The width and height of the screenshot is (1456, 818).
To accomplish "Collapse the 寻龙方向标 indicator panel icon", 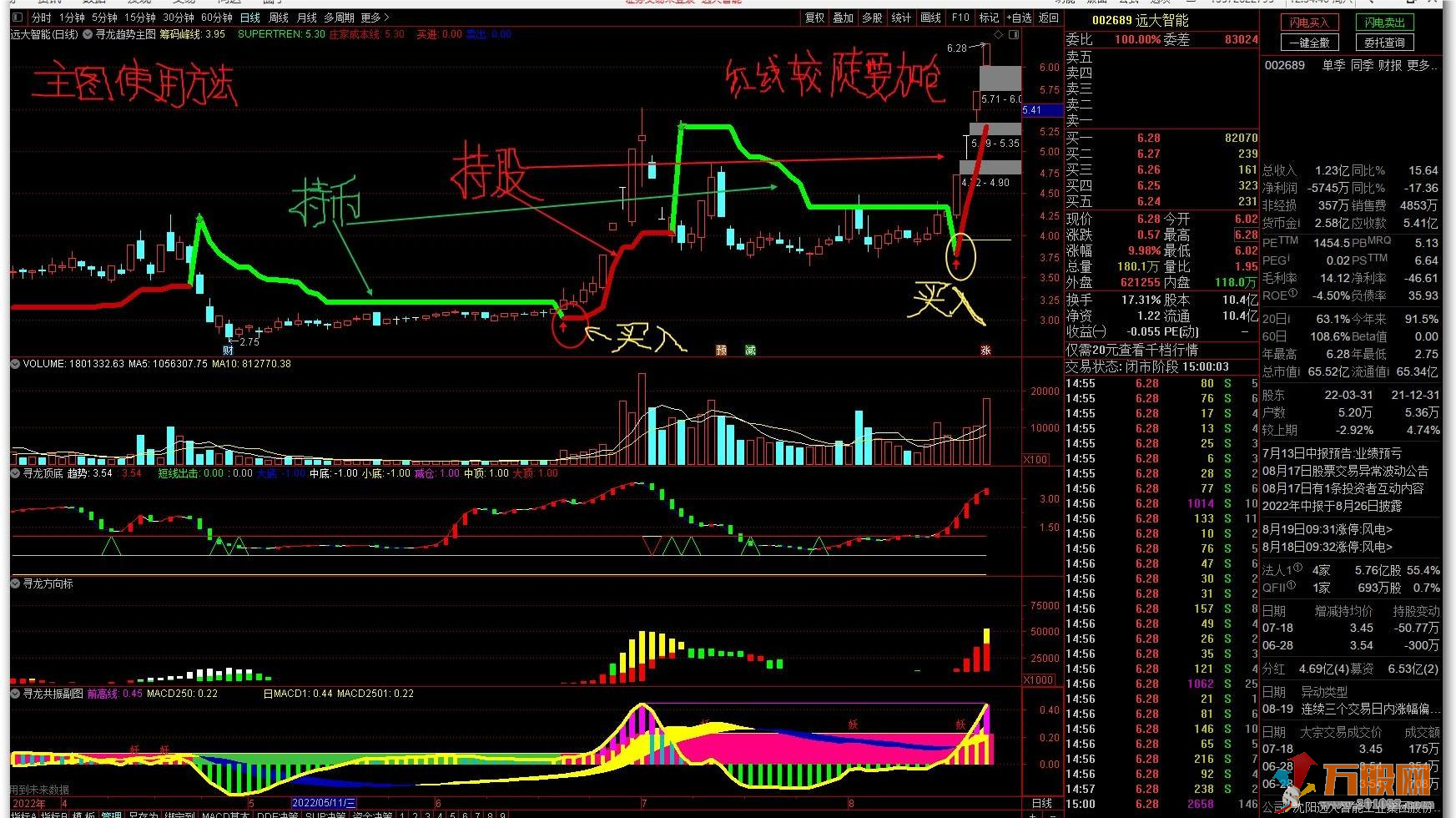I will click(x=15, y=583).
